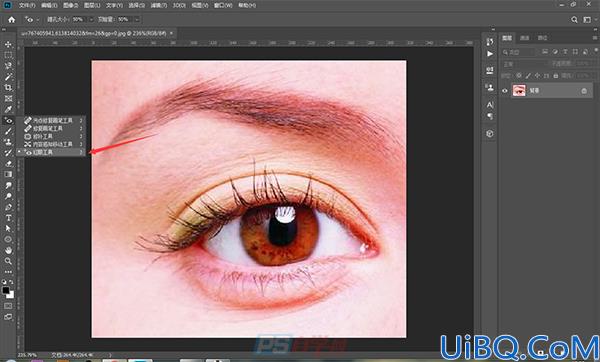Expand the Pupil Size dropdown arrow

coord(91,20)
